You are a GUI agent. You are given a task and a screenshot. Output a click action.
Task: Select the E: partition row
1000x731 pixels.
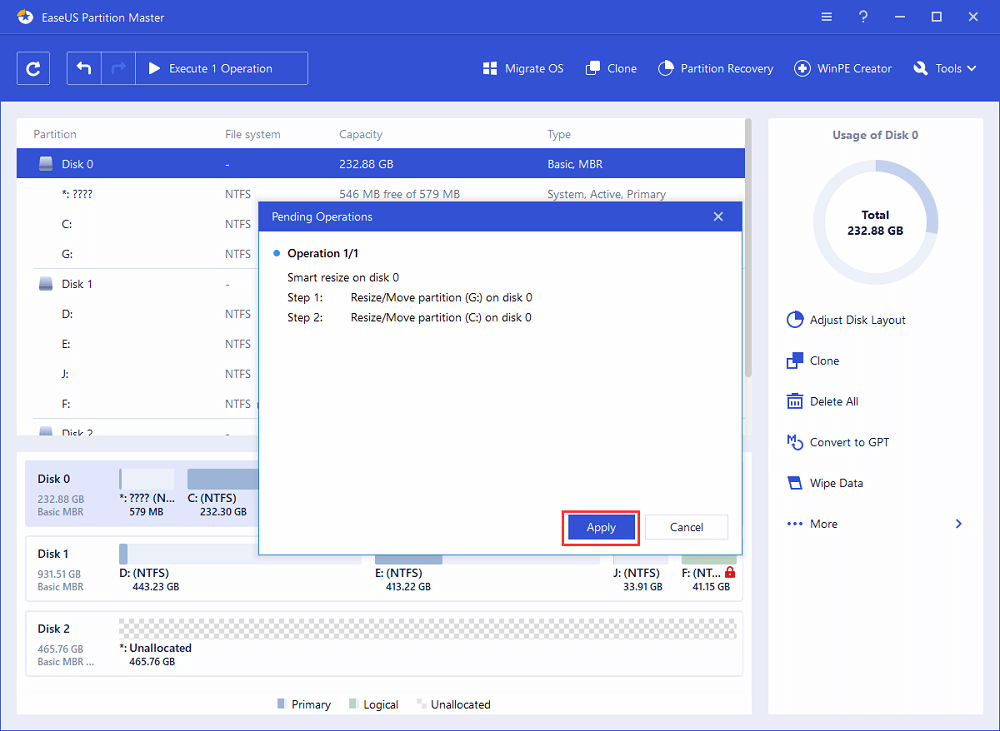137,344
